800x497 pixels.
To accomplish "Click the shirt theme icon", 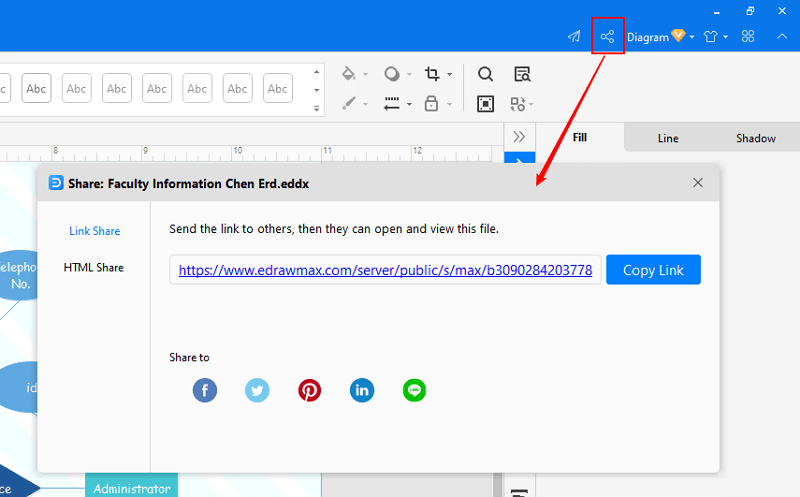I will [x=711, y=37].
